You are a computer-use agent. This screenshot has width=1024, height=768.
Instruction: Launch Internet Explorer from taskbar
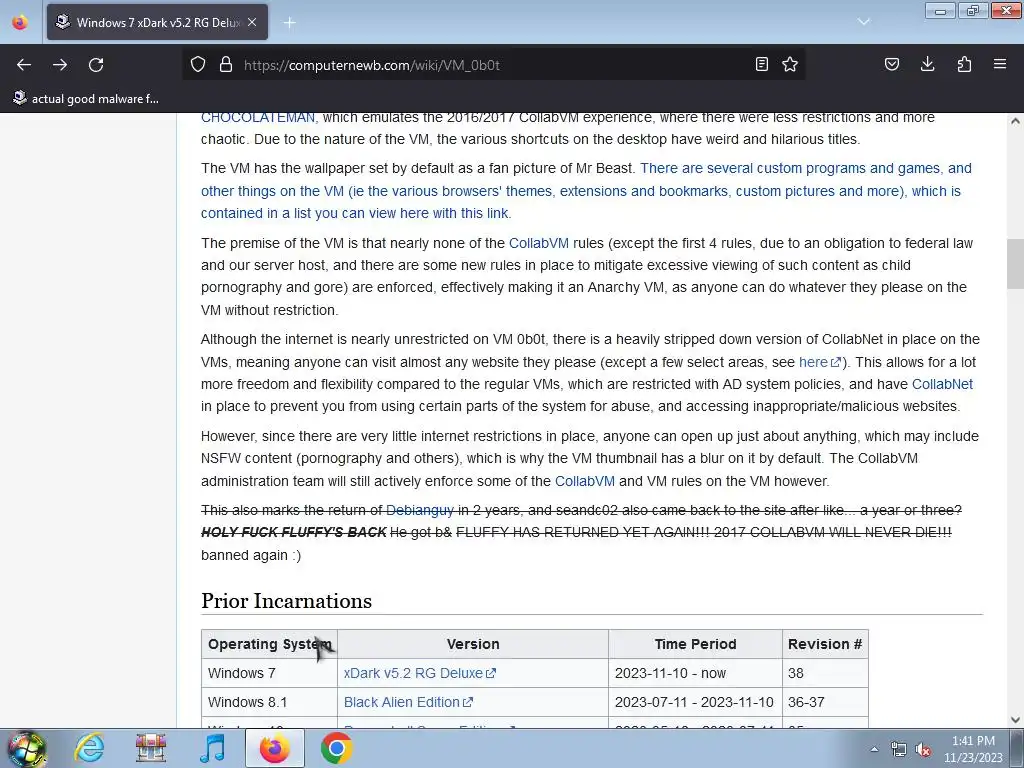(x=89, y=748)
